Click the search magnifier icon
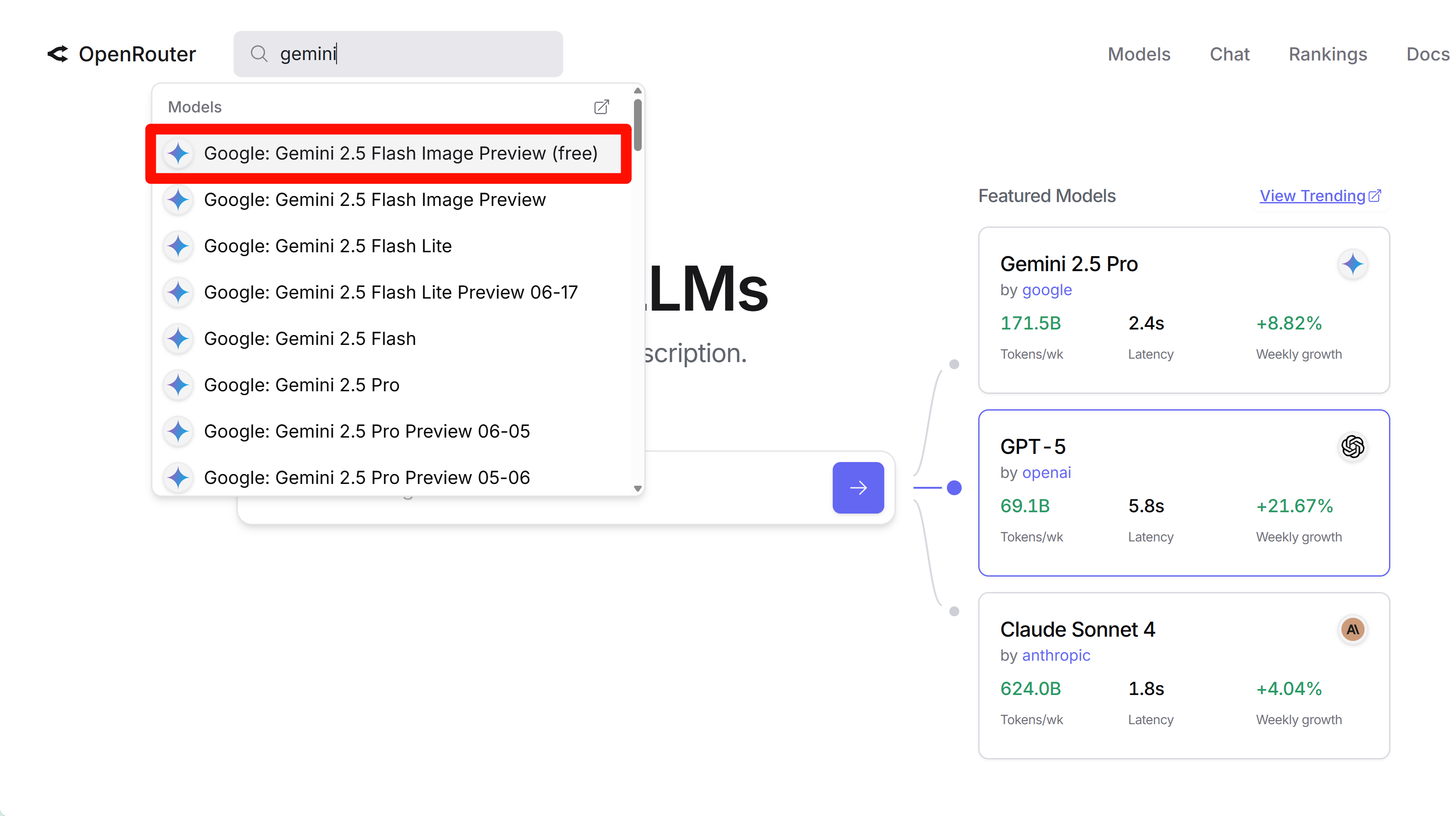The height and width of the screenshot is (816, 1456). [x=259, y=54]
